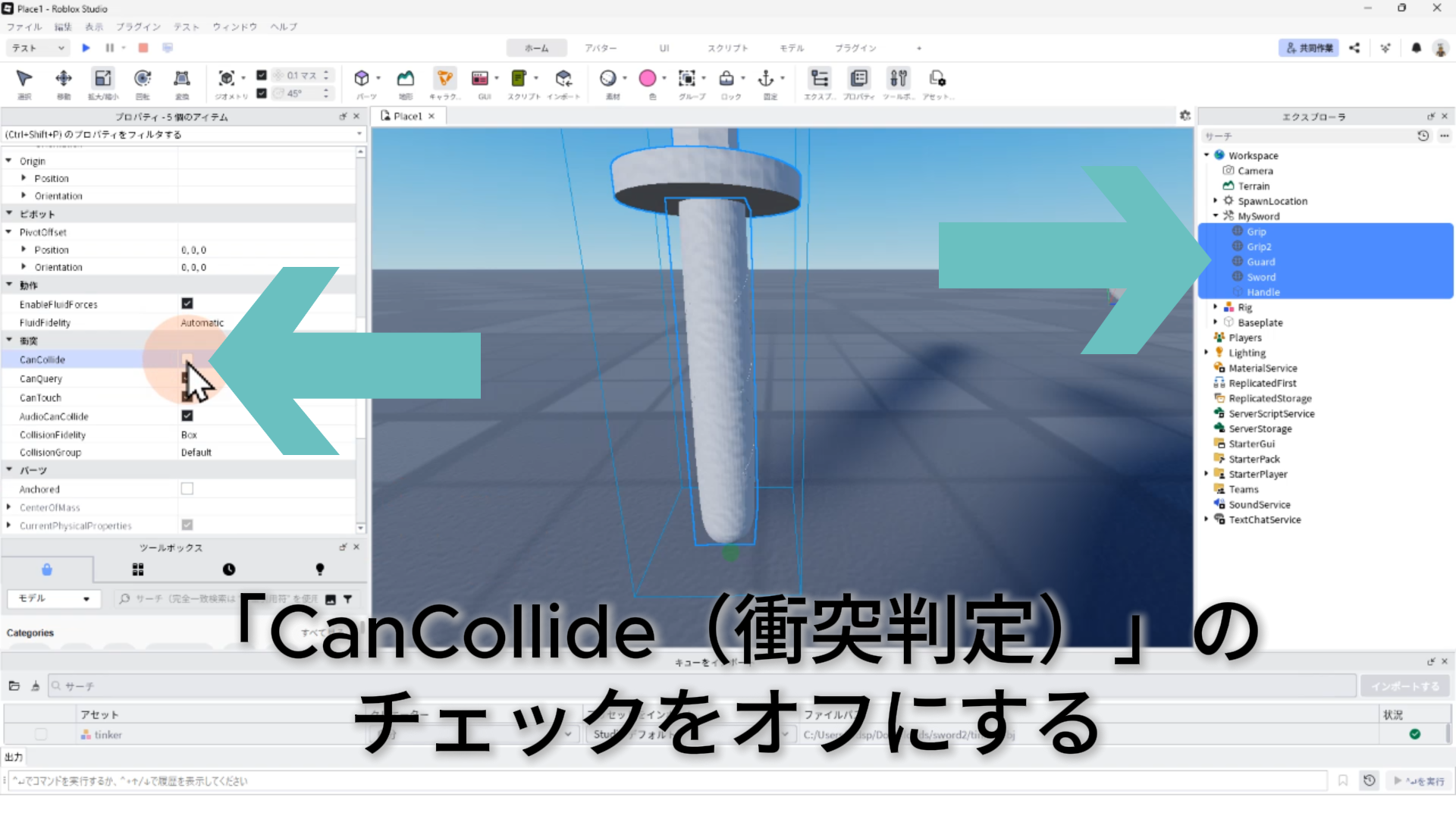Collapse the MySword tree node
This screenshot has width=1456, height=819.
tap(1216, 216)
